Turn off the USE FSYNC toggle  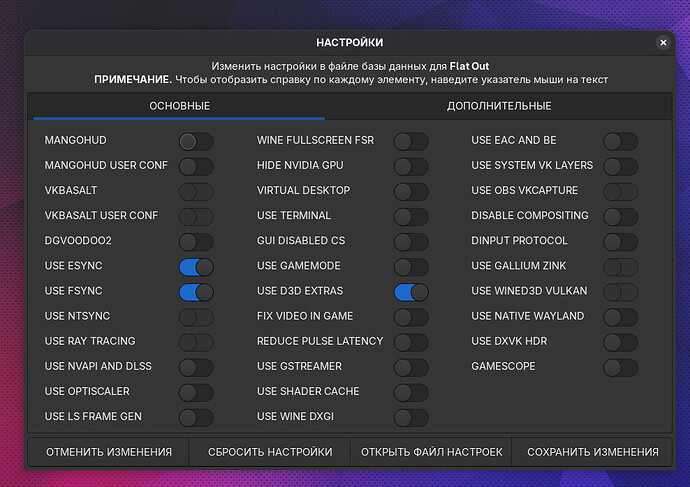click(x=196, y=291)
